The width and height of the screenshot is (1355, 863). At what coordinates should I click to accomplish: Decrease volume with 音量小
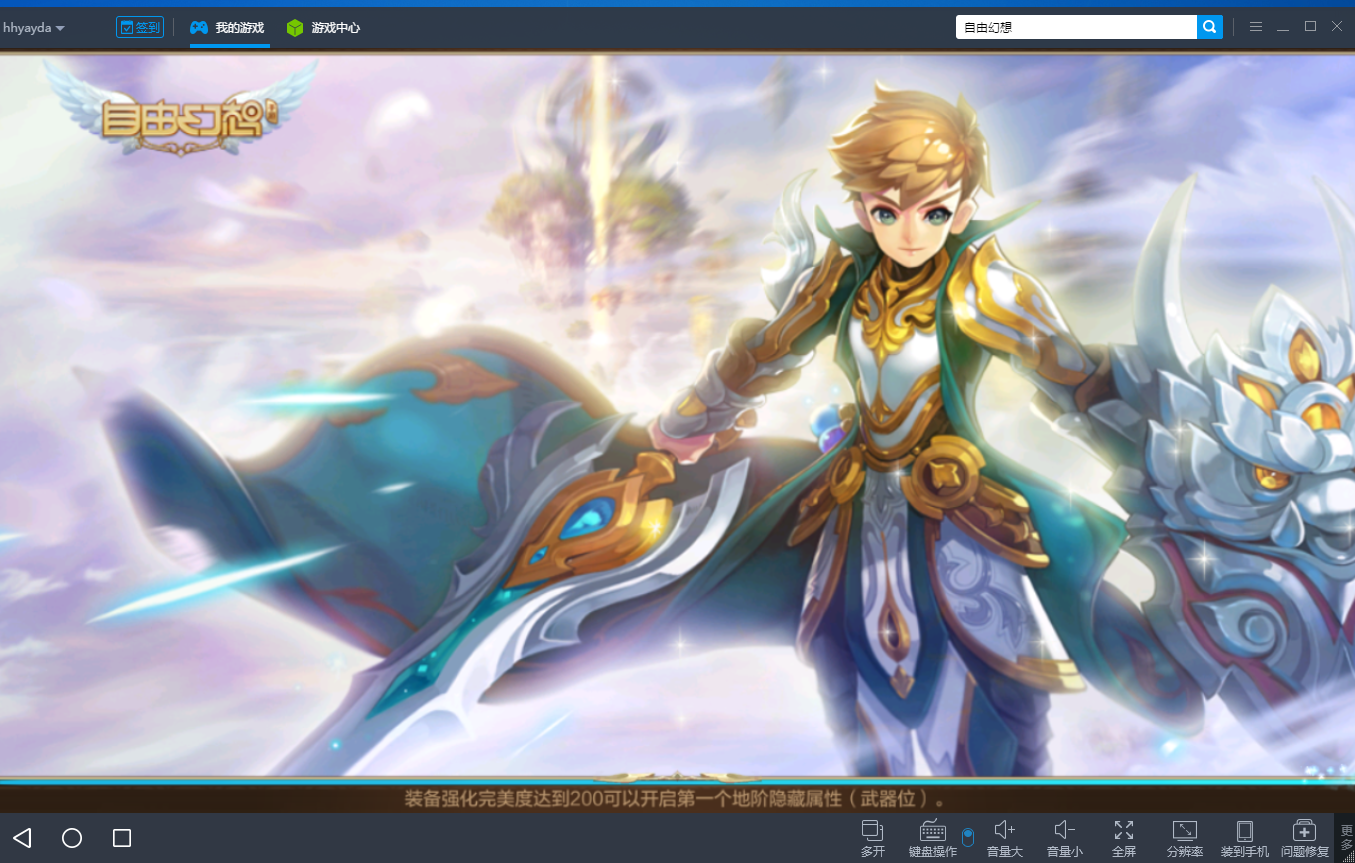pos(1065,838)
